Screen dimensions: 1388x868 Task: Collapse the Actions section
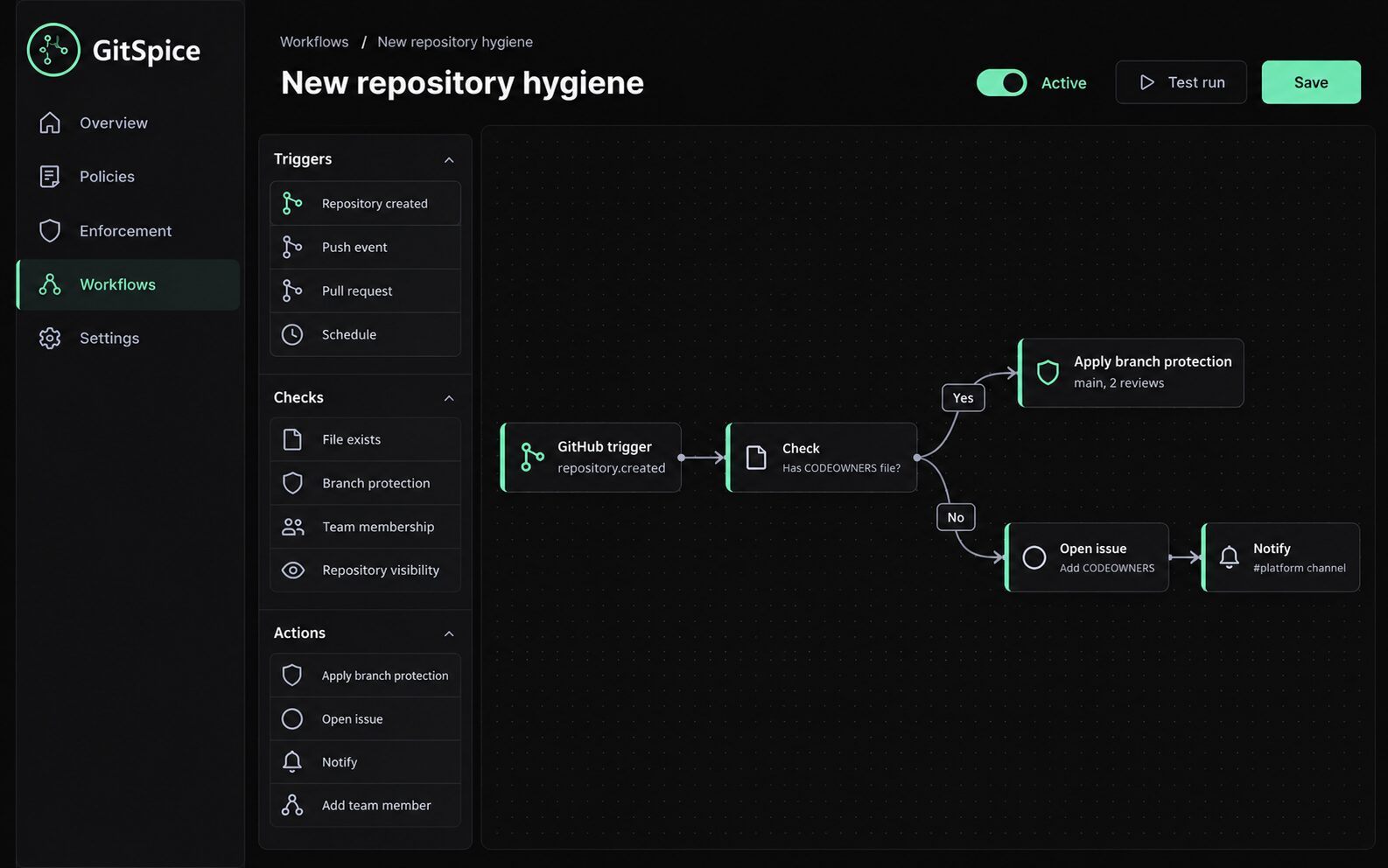click(x=449, y=633)
